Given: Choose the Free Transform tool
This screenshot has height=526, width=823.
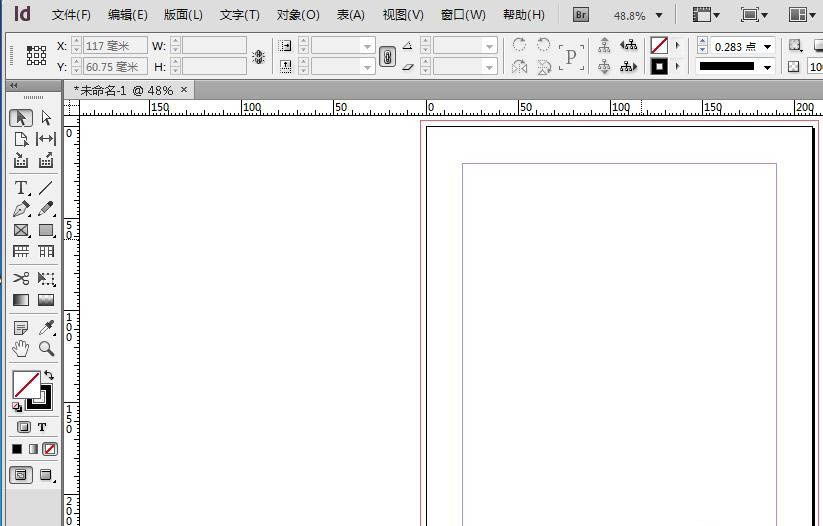Looking at the screenshot, I should (x=46, y=278).
